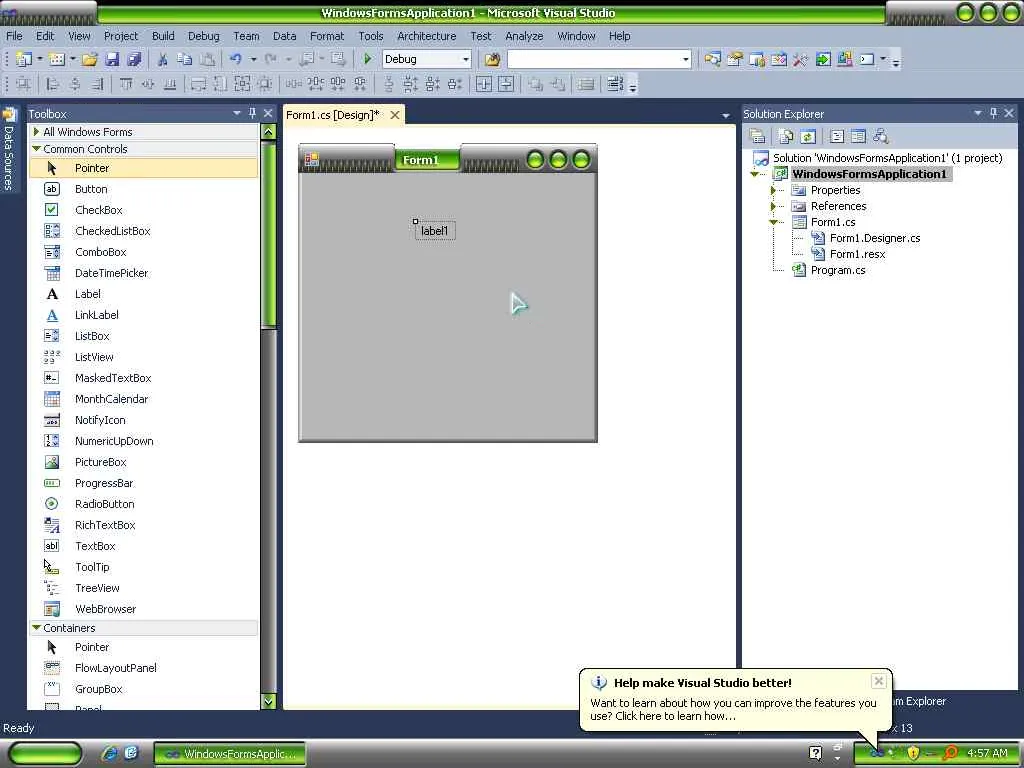The width and height of the screenshot is (1024, 768).
Task: Click the Undo arrow icon
Action: click(235, 59)
